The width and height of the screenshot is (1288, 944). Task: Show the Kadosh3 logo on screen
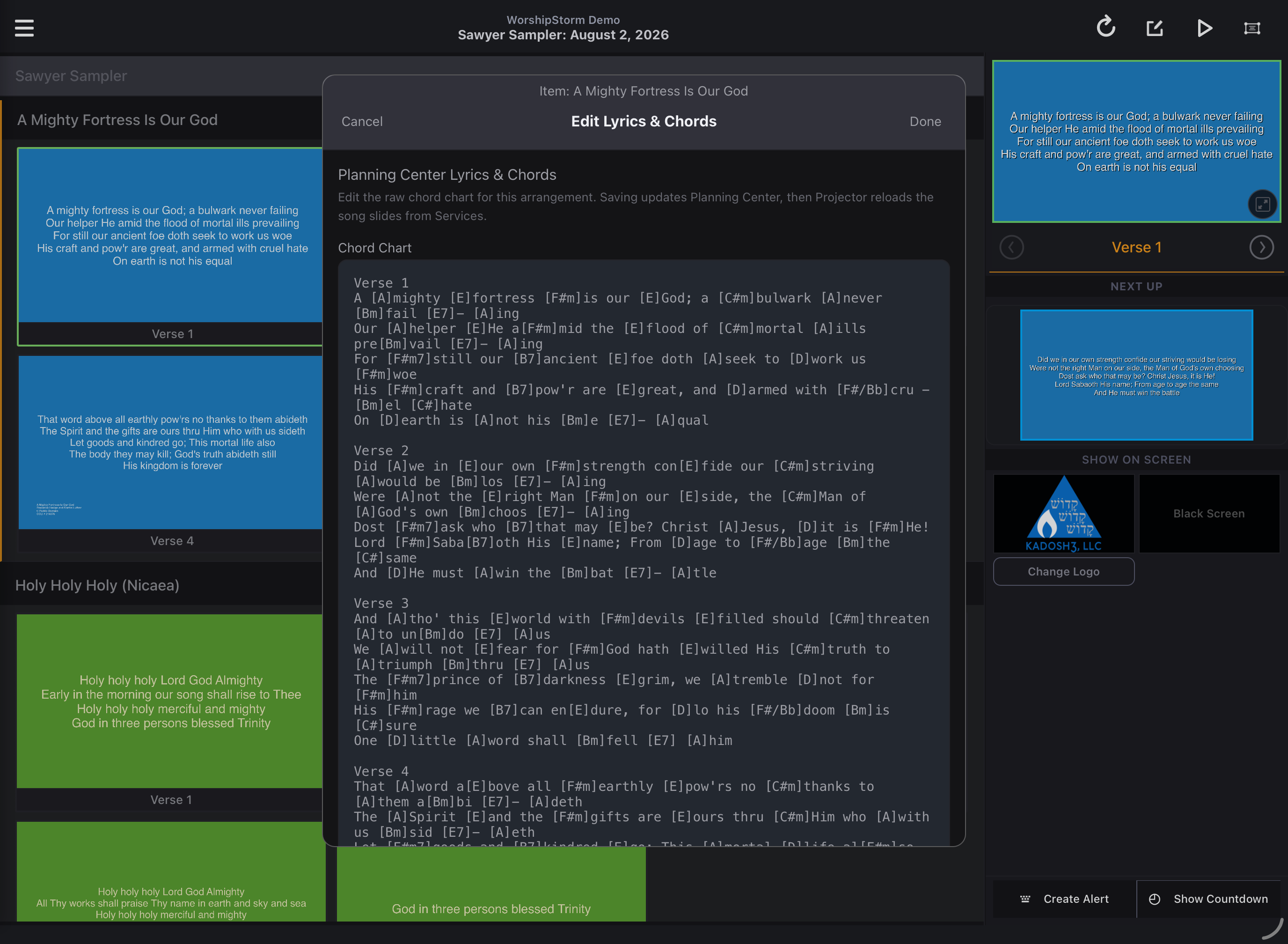click(1063, 513)
